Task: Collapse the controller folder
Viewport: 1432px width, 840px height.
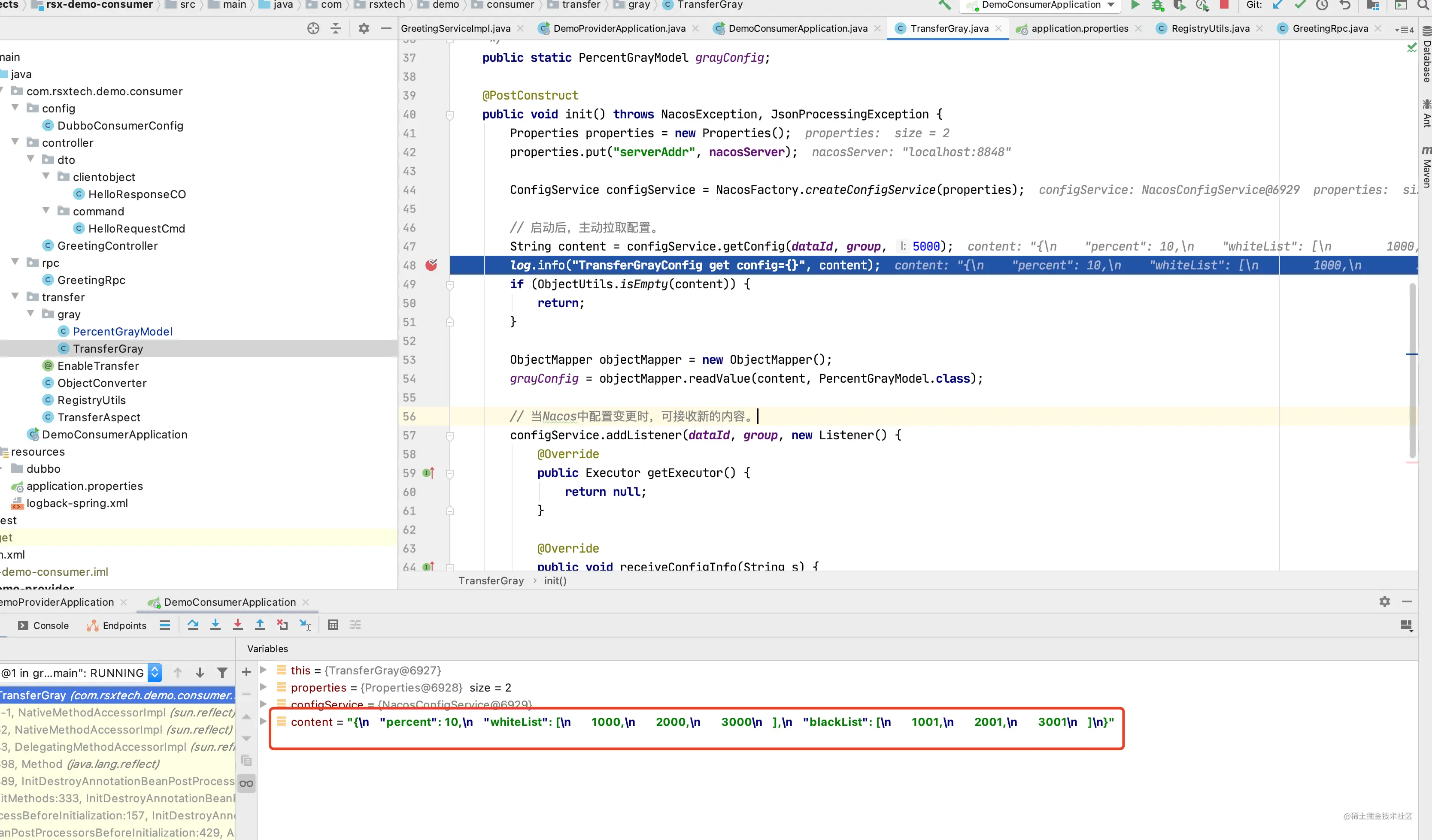Action: 15,142
